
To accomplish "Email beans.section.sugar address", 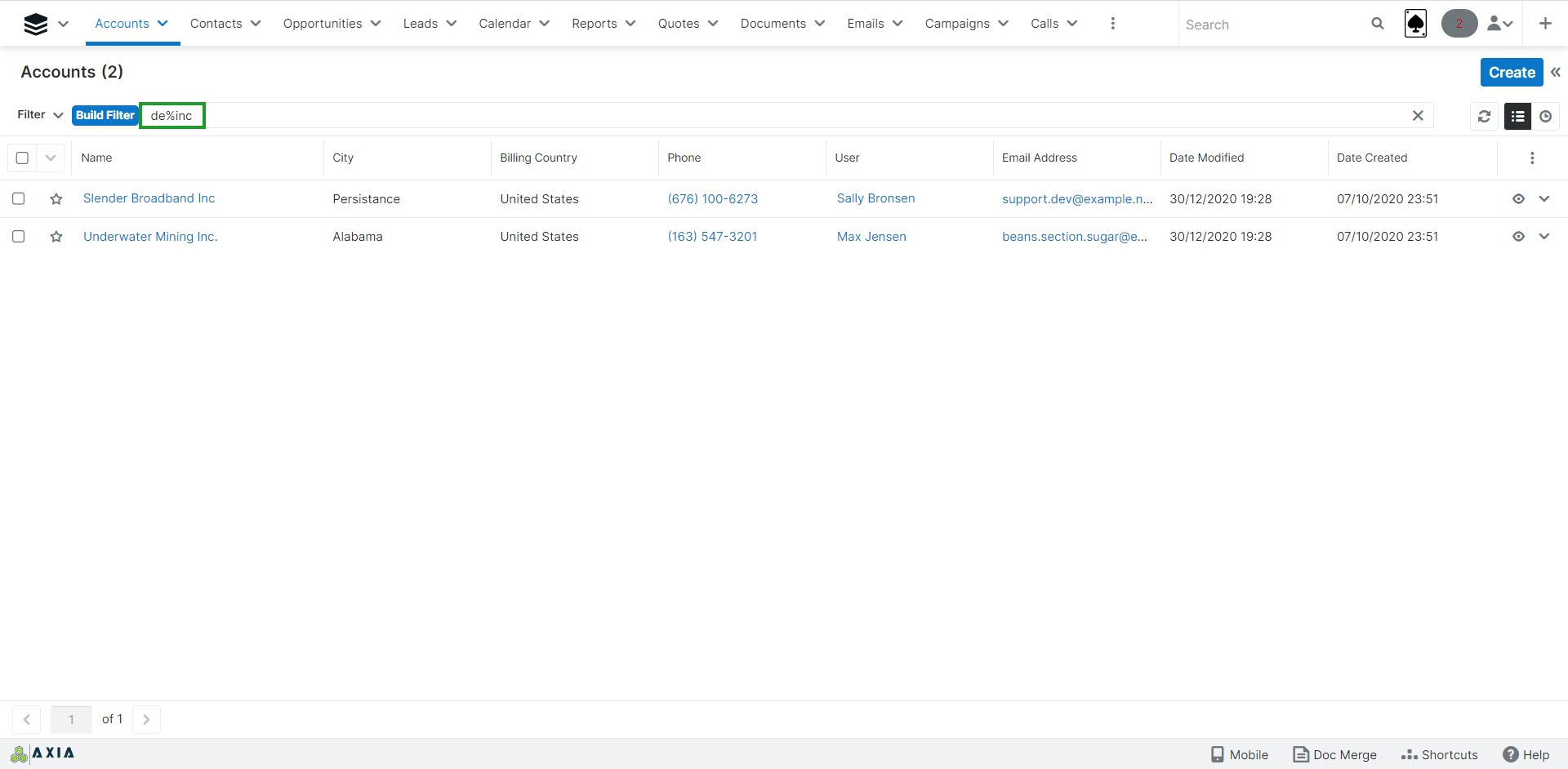I will (1075, 237).
